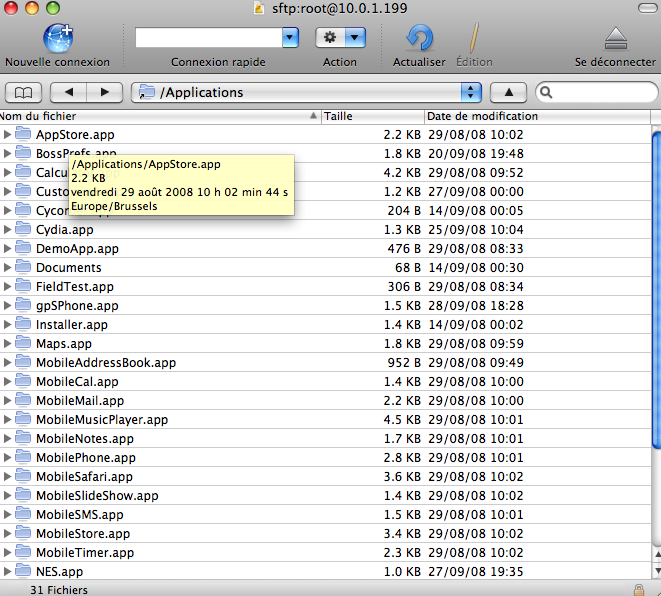Open the Connexion rapide dropdown arrow
This screenshot has height=596, width=661.
290,38
